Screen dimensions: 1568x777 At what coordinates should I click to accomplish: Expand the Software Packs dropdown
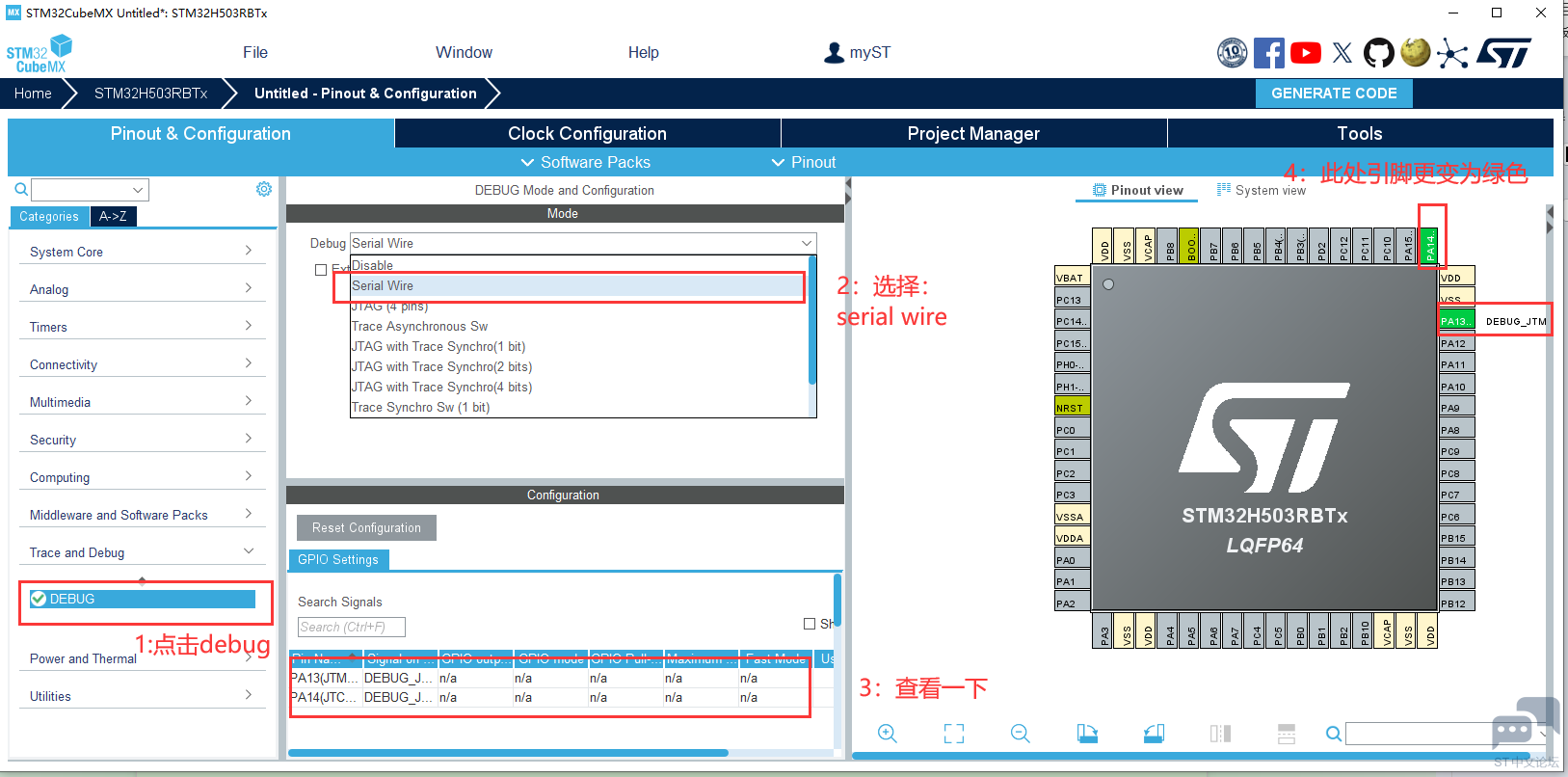pos(585,162)
